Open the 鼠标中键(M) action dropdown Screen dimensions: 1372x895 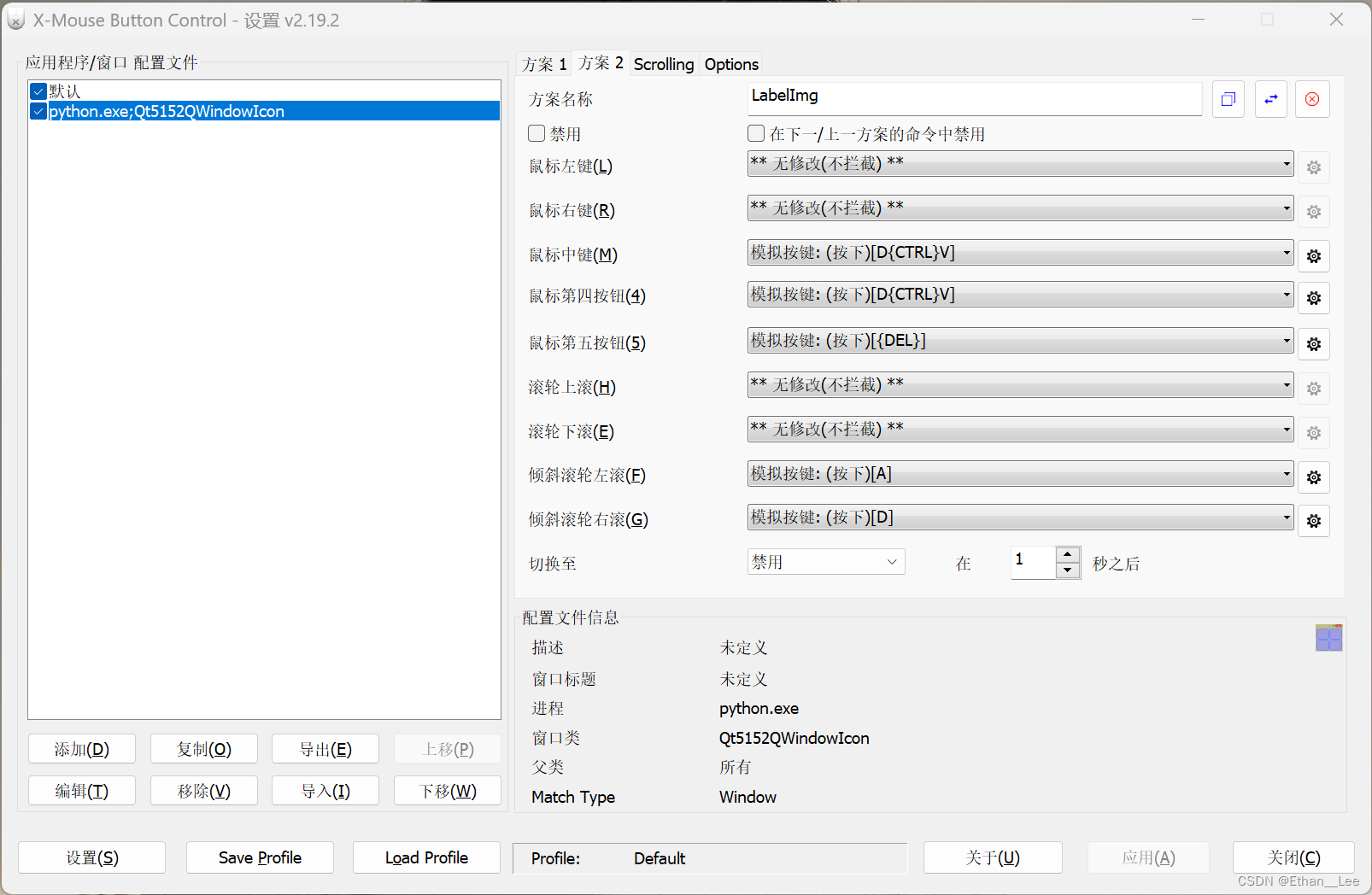coord(1020,253)
